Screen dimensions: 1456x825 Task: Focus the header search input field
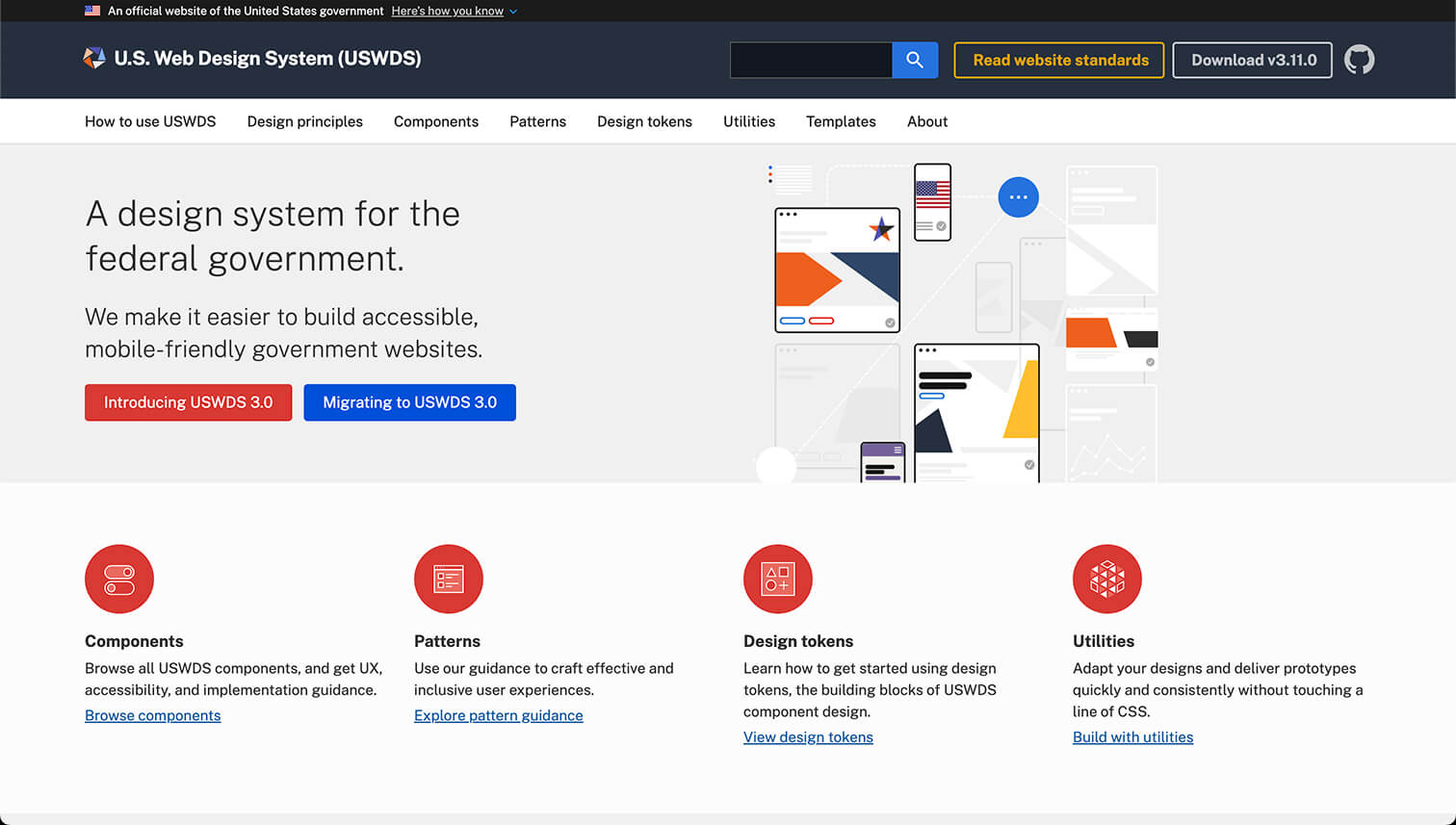pyautogui.click(x=811, y=60)
